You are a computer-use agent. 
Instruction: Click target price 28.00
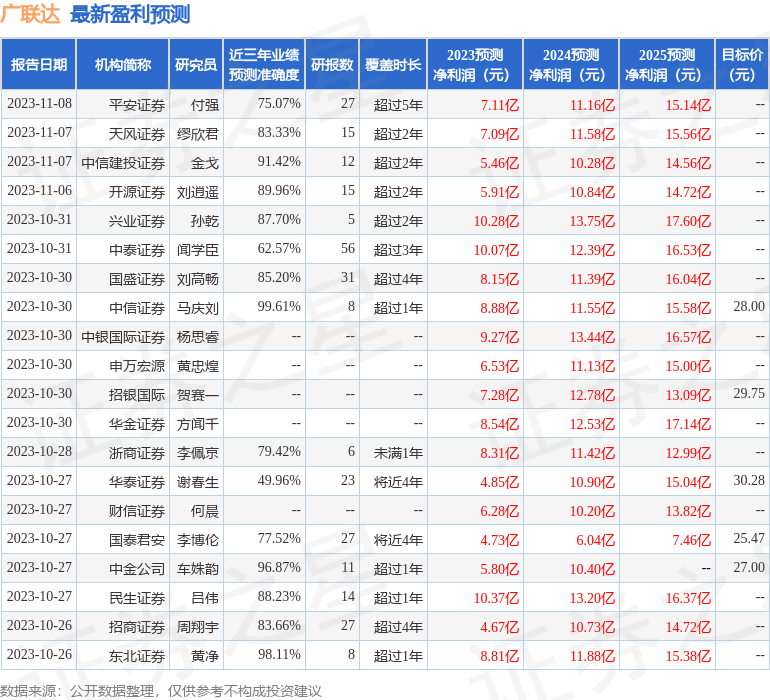point(749,306)
